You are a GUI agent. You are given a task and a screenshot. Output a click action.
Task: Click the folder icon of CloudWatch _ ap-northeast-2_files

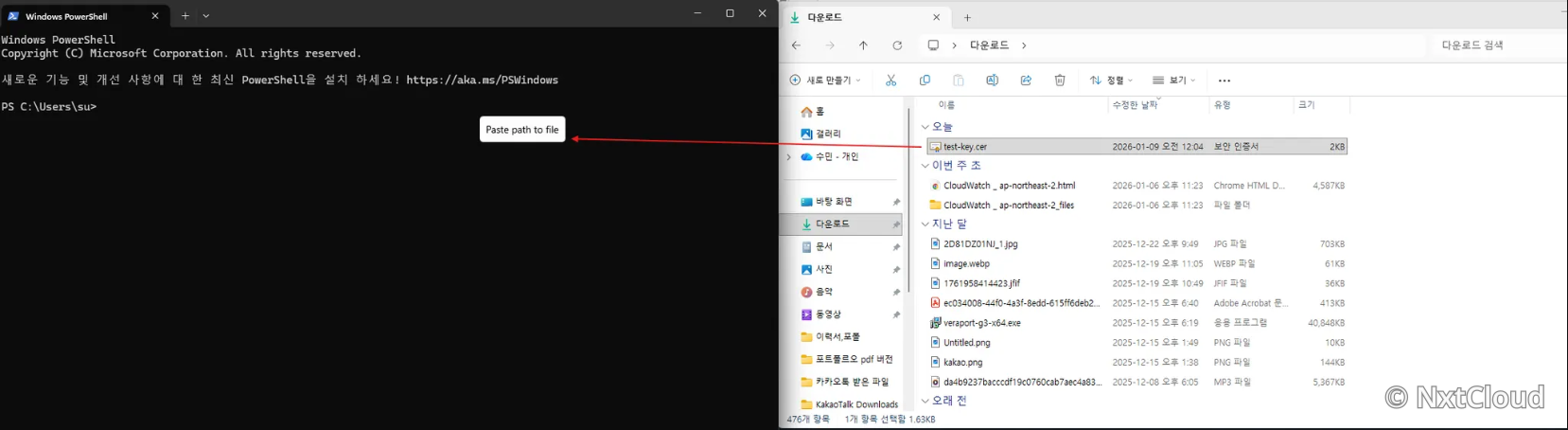(936, 205)
